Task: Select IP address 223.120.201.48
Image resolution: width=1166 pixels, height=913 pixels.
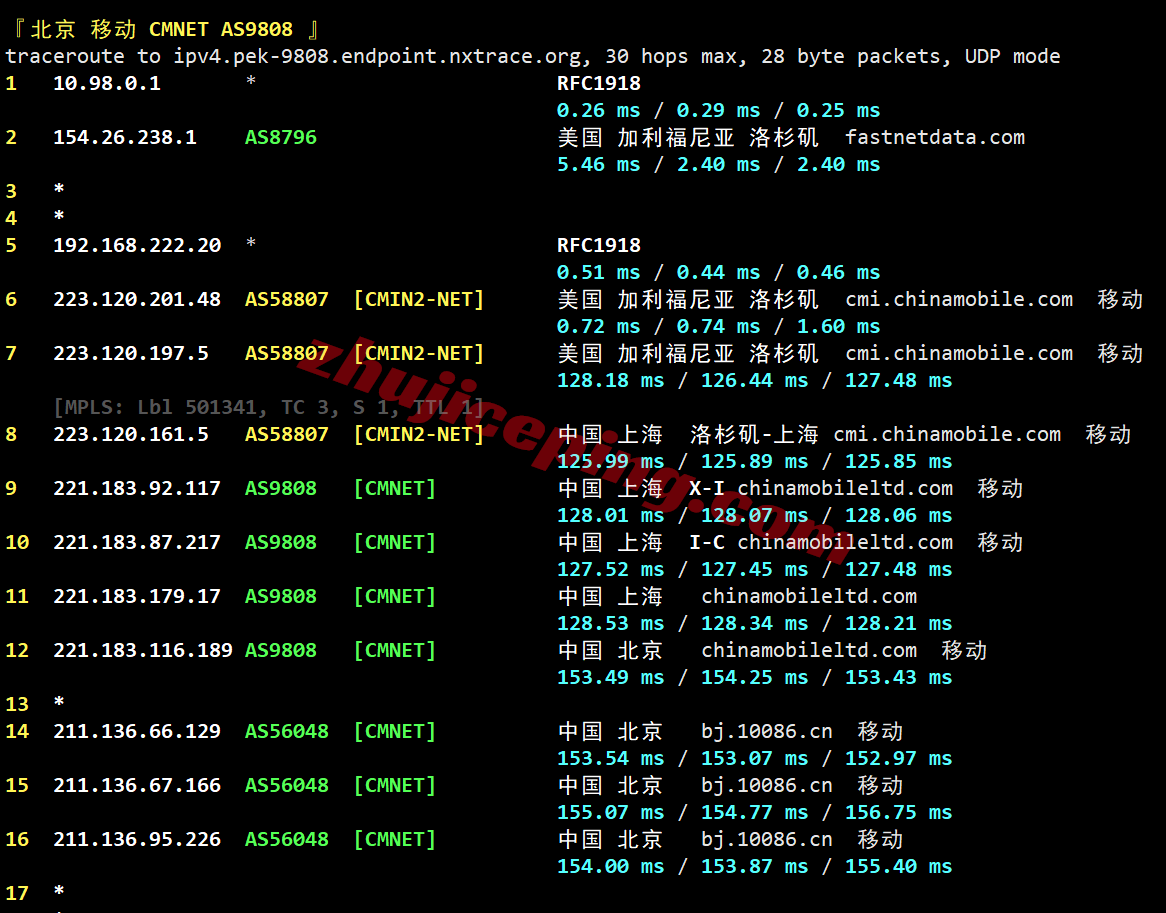Action: (x=138, y=300)
